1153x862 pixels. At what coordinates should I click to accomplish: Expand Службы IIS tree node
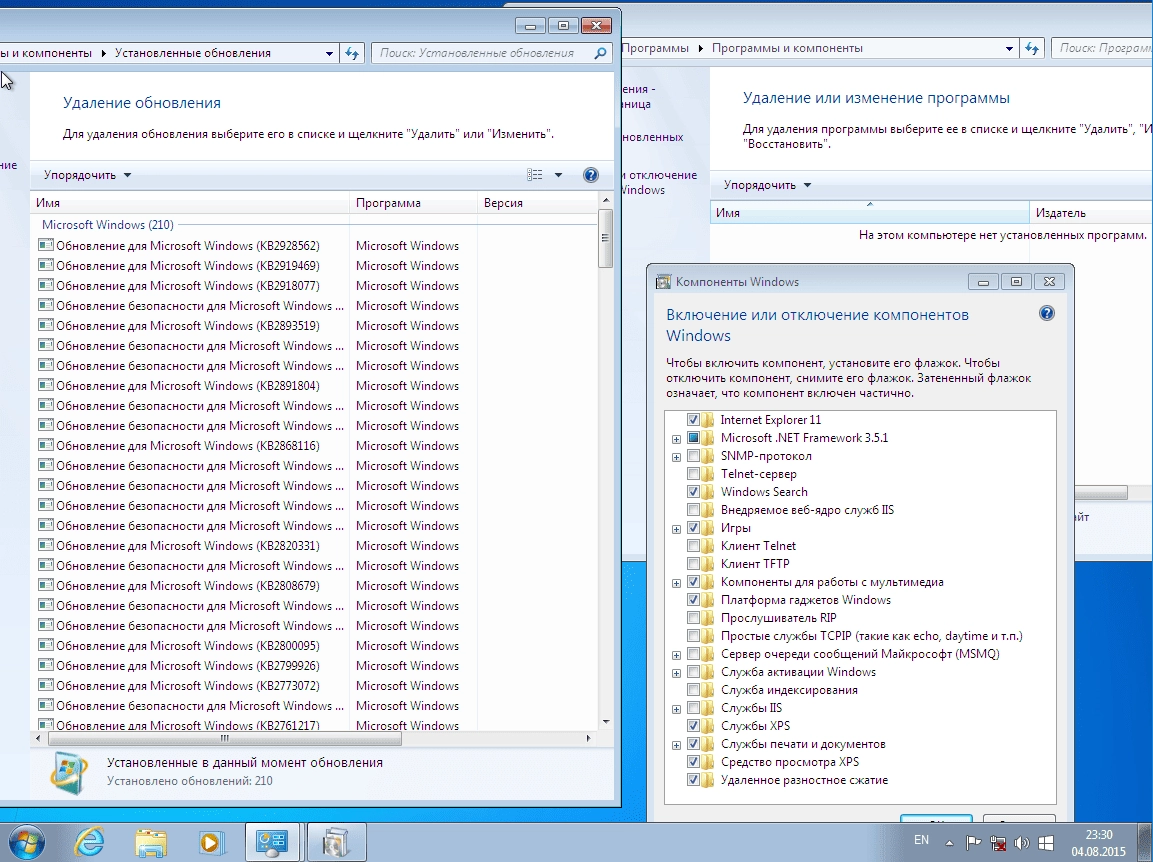click(x=677, y=709)
